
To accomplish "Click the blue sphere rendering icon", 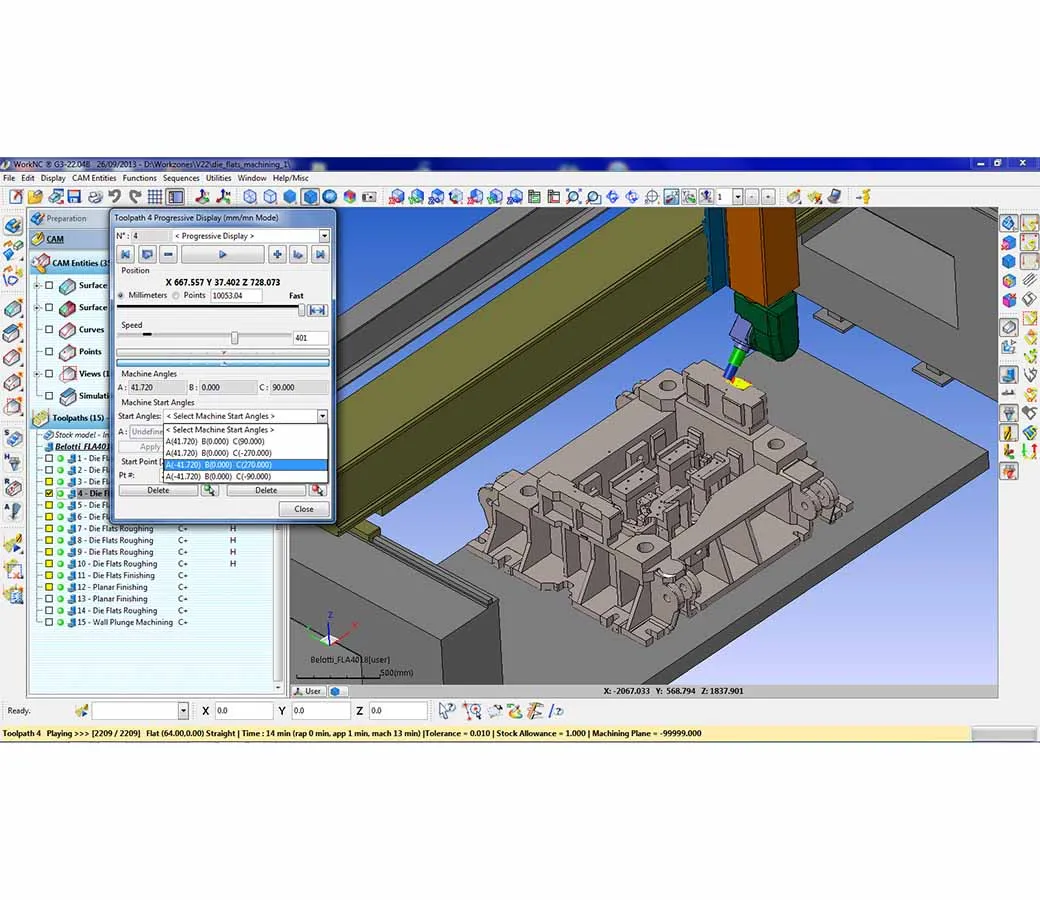I will click(x=330, y=196).
